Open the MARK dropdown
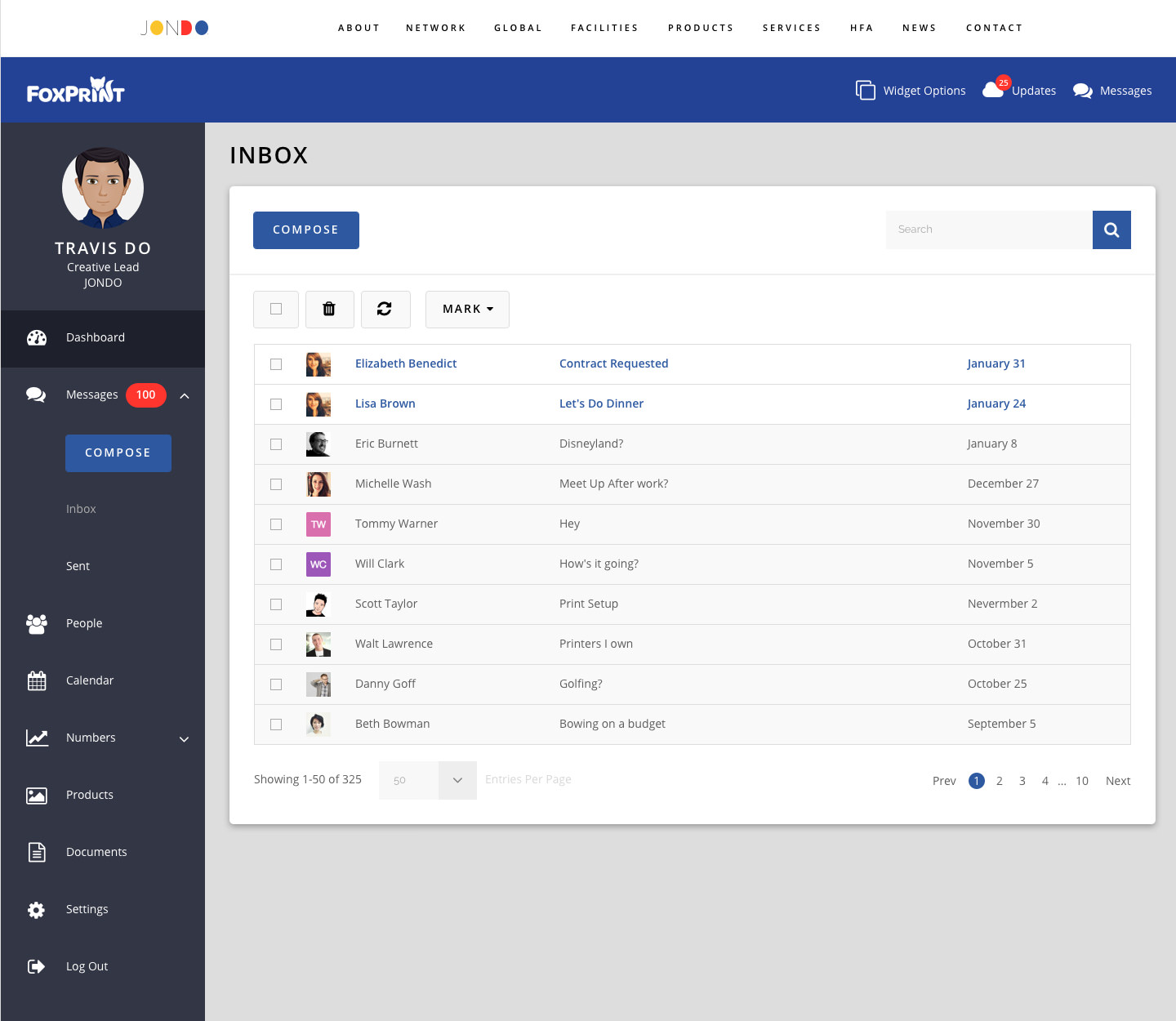The image size is (1176, 1021). [x=467, y=309]
